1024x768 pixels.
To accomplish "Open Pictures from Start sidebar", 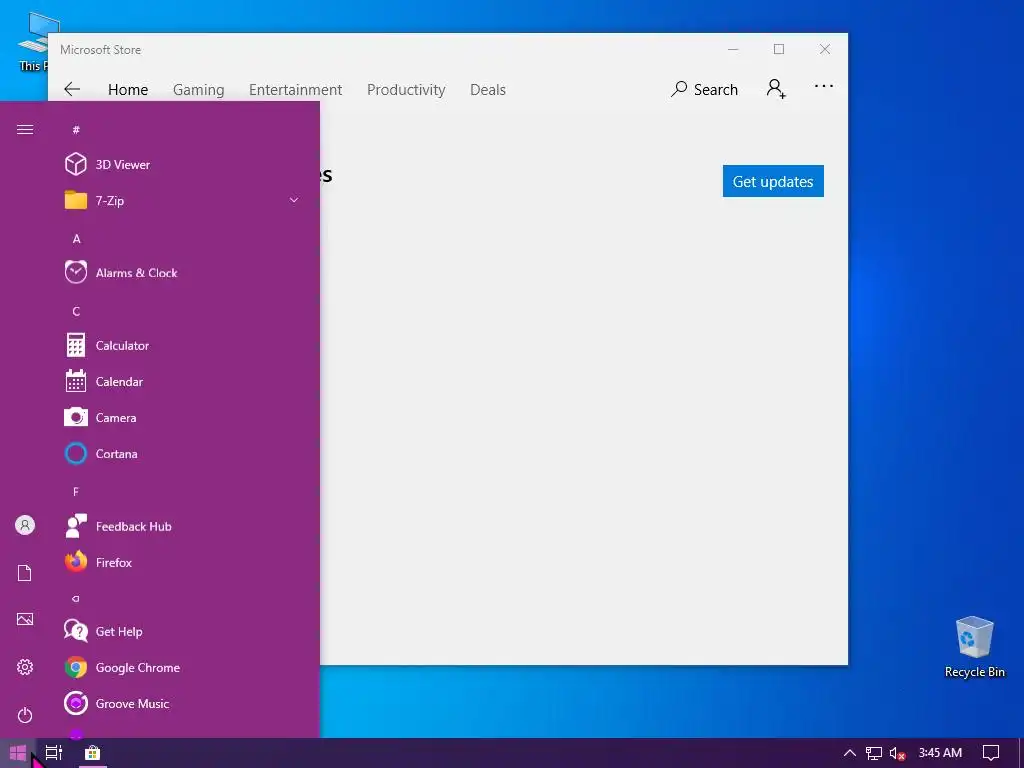I will [25, 619].
